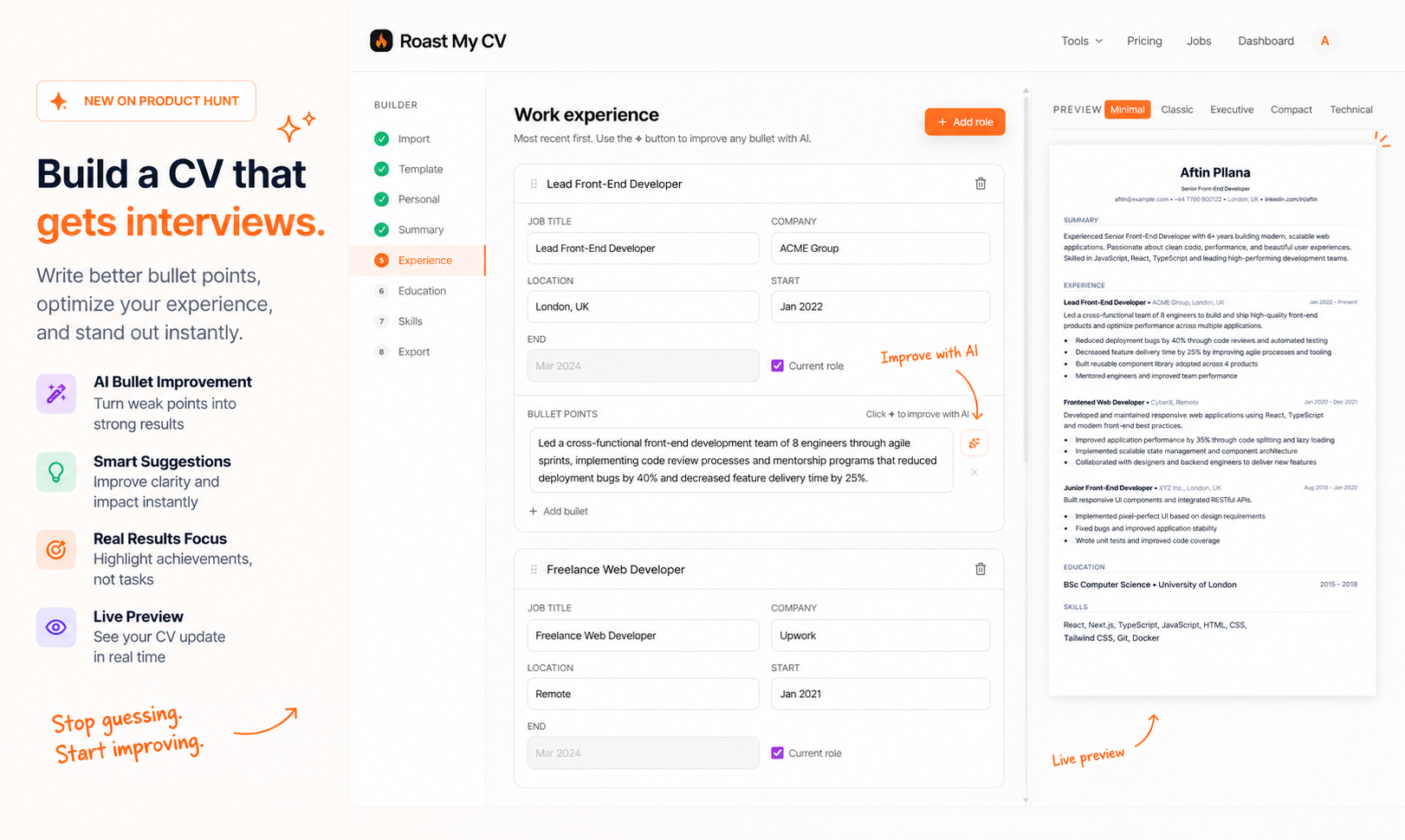Switch preview to Classic template
The image size is (1405, 840).
click(x=1177, y=110)
